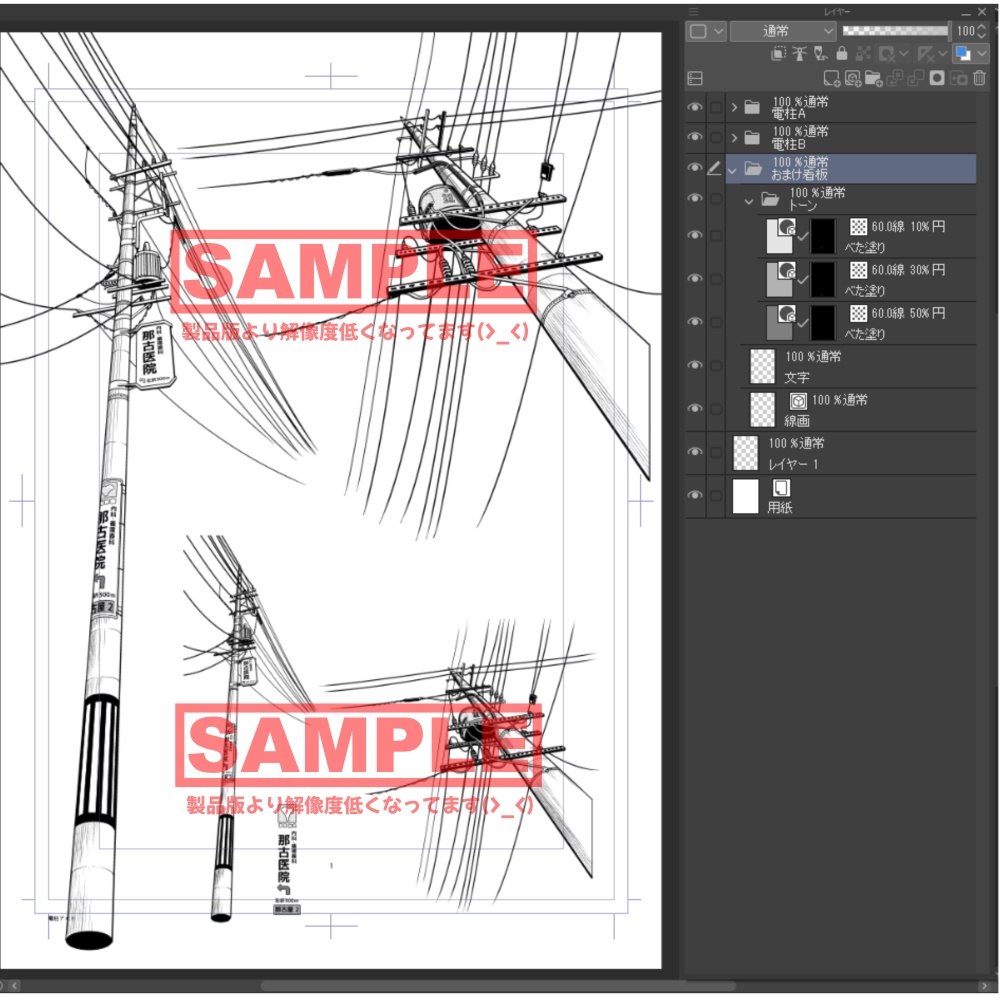Click Clip to Layer Below icon
1000x1000 pixels.
(x=778, y=54)
